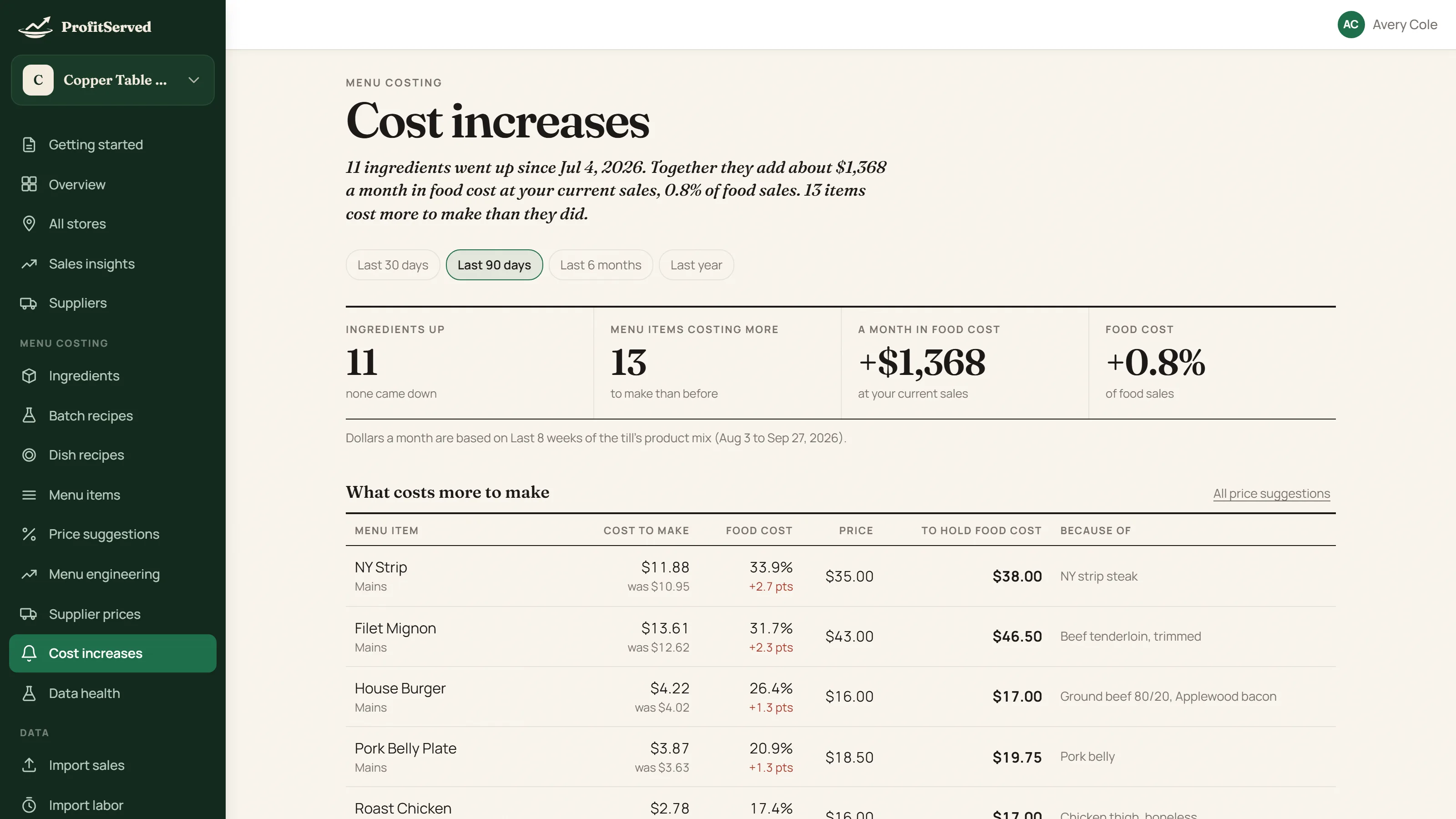Click the Filet Mignon menu item
Screen dimensions: 1456x819
pyautogui.click(x=395, y=628)
